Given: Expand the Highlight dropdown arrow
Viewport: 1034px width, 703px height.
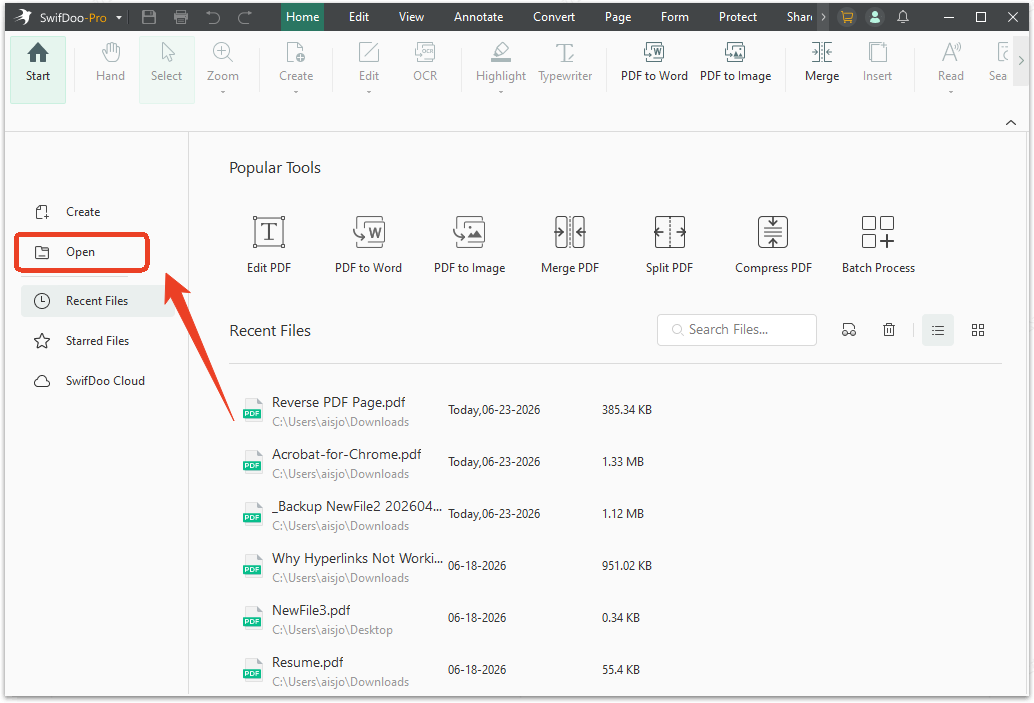Looking at the screenshot, I should pyautogui.click(x=501, y=92).
